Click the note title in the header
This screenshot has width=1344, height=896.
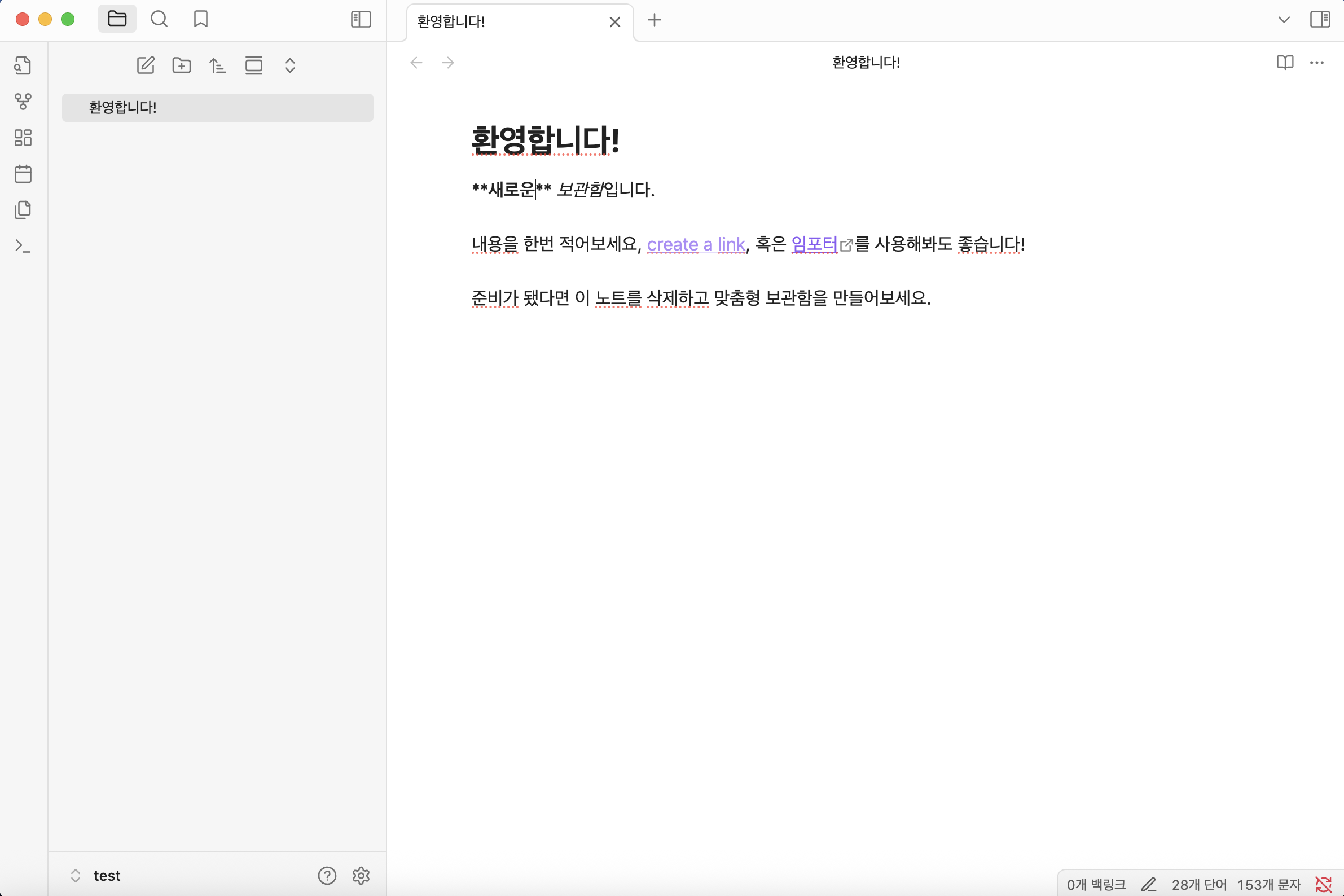(x=866, y=62)
